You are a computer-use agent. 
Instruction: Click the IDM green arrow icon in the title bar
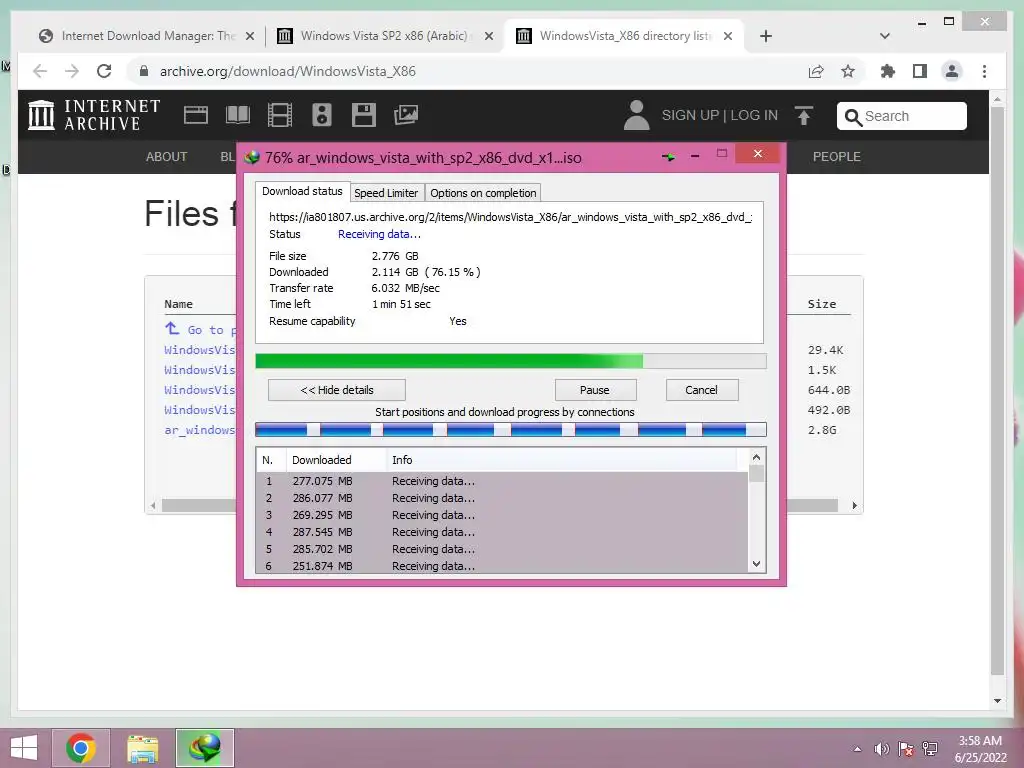[x=668, y=157]
